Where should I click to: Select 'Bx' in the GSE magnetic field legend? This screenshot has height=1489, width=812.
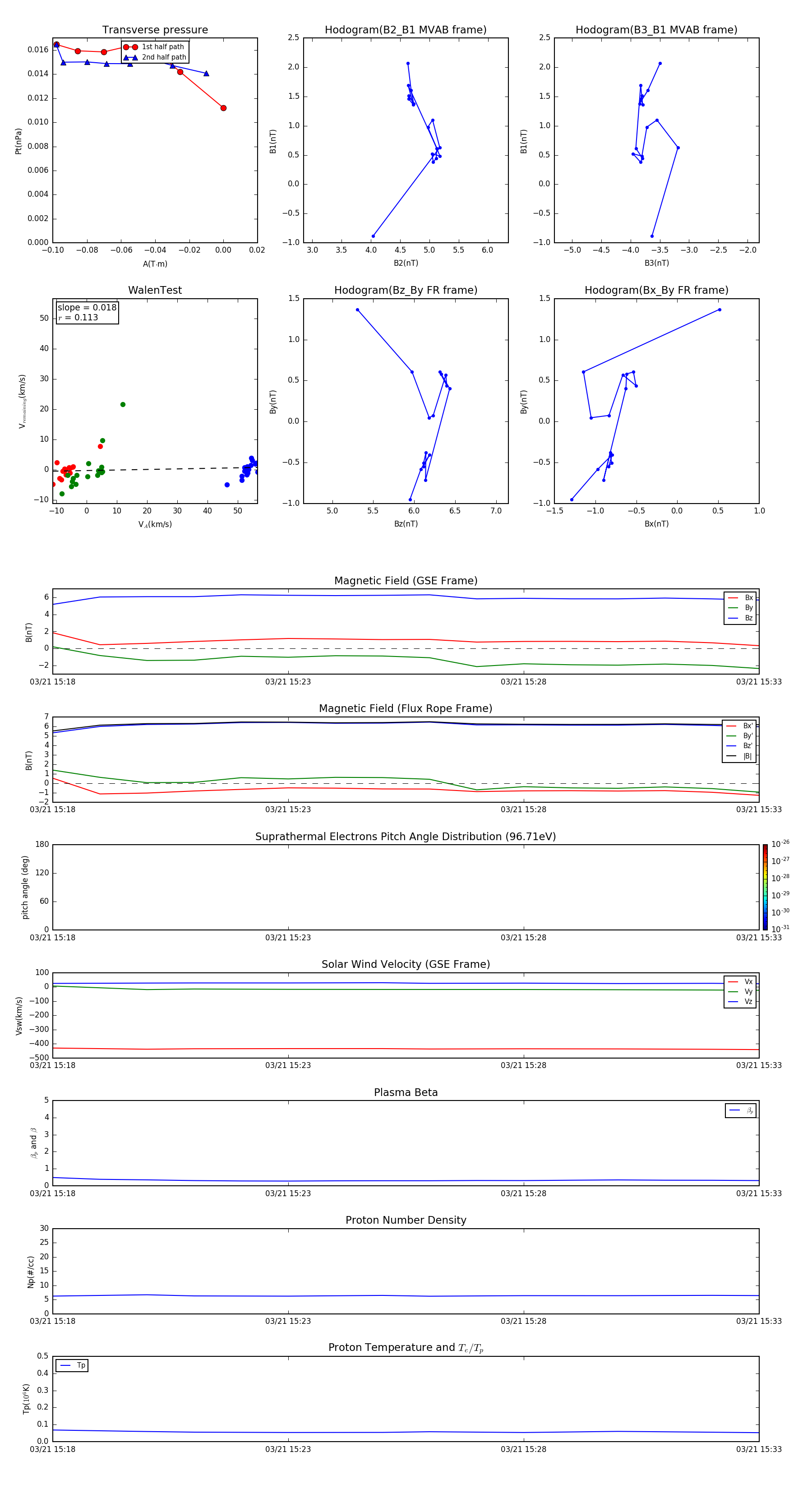click(x=740, y=598)
